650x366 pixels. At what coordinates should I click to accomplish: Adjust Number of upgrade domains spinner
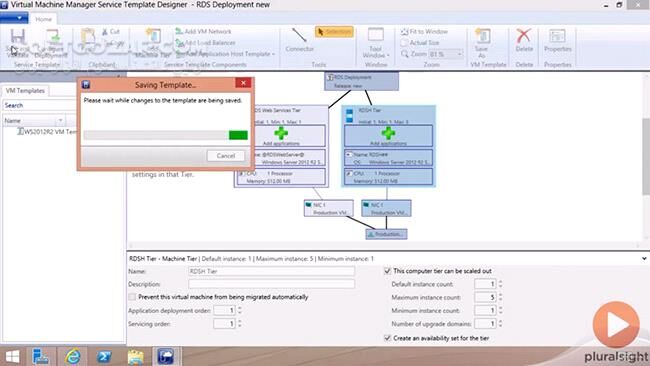(500, 323)
